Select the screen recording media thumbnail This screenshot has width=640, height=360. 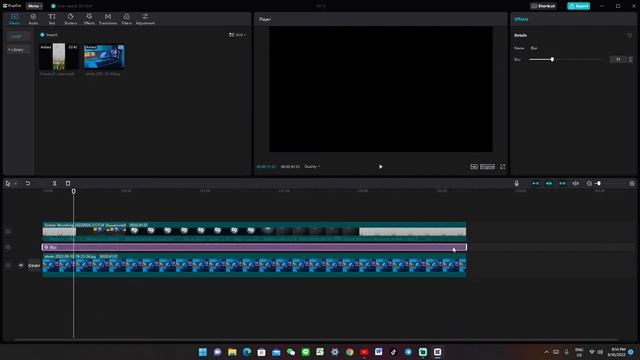click(x=59, y=56)
